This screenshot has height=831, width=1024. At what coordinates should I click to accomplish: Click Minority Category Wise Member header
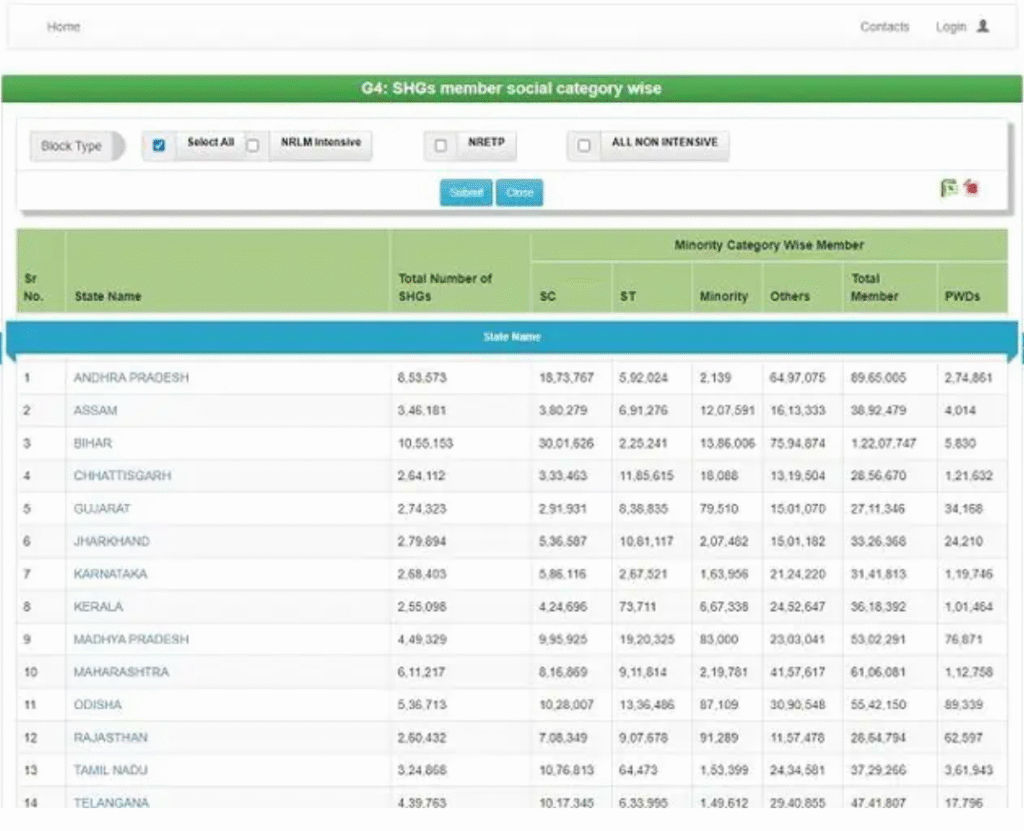(769, 245)
